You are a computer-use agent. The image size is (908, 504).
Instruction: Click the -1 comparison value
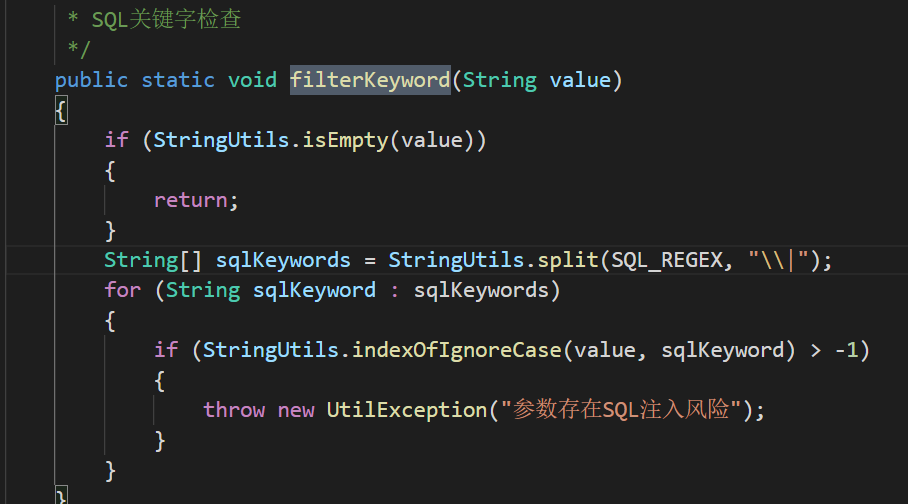point(846,350)
